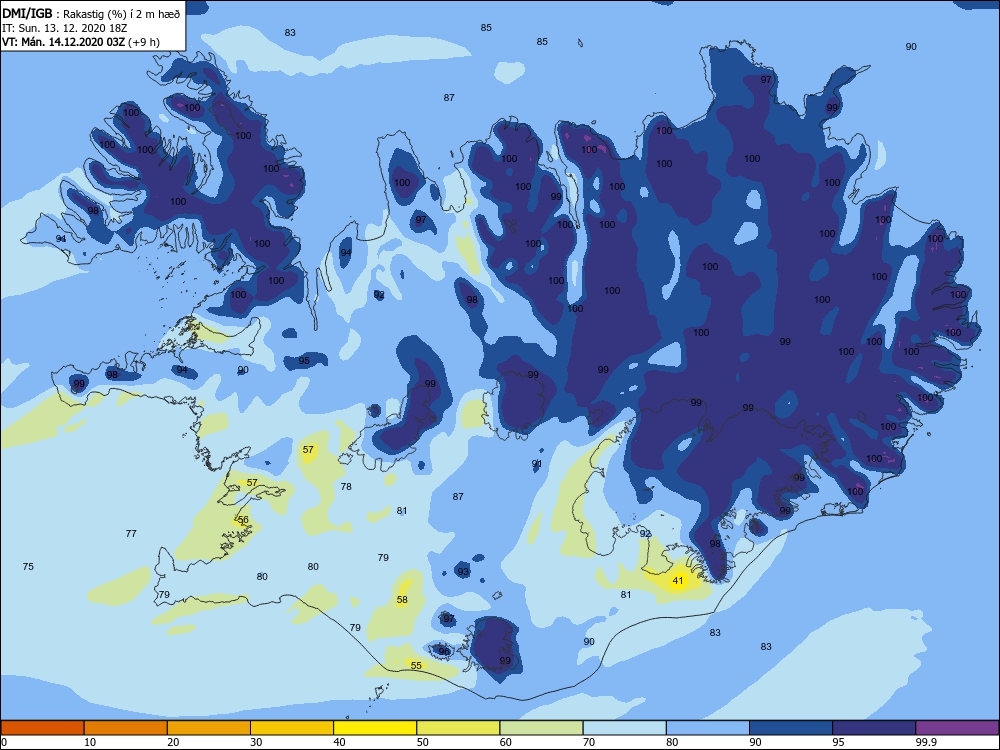Pick the purple above-99.9 legend swatch
This screenshot has width=1000, height=750.
pyautogui.click(x=957, y=728)
